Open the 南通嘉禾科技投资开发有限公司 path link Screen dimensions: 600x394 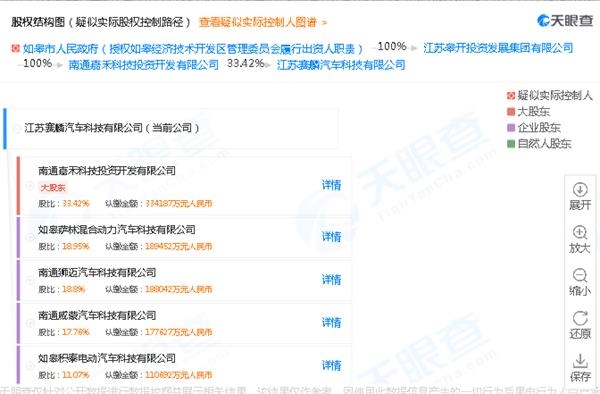coord(143,64)
